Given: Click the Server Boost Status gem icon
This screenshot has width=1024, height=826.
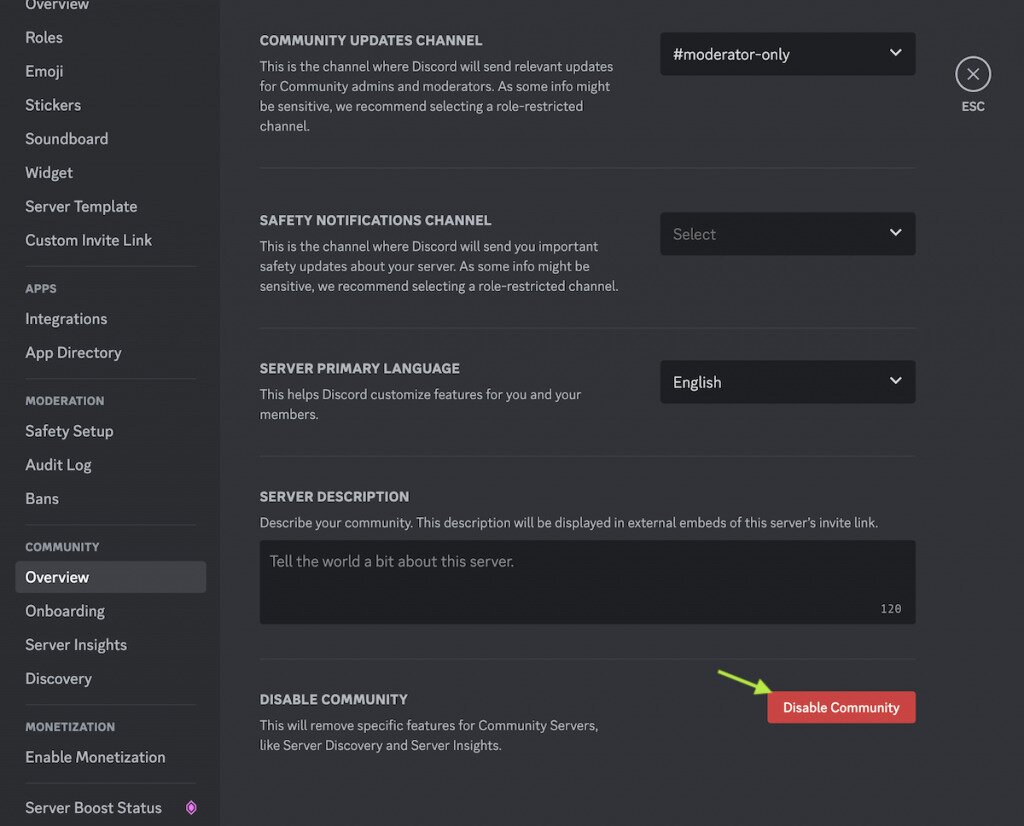Looking at the screenshot, I should [190, 807].
